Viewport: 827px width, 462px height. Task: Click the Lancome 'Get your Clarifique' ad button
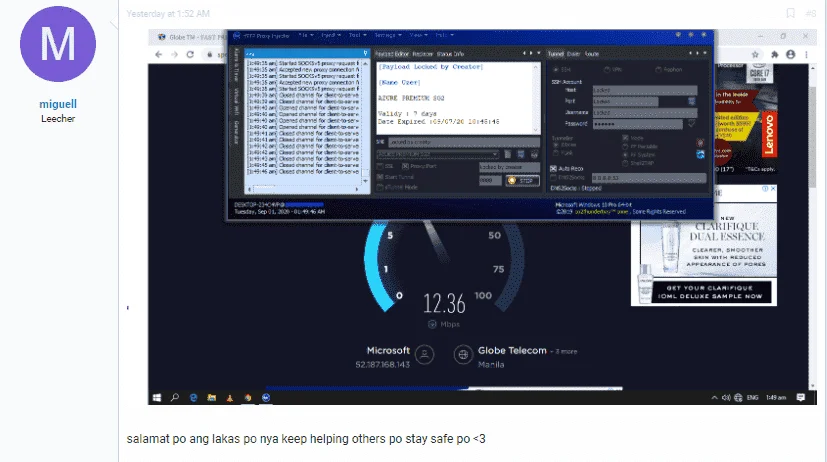(711, 292)
